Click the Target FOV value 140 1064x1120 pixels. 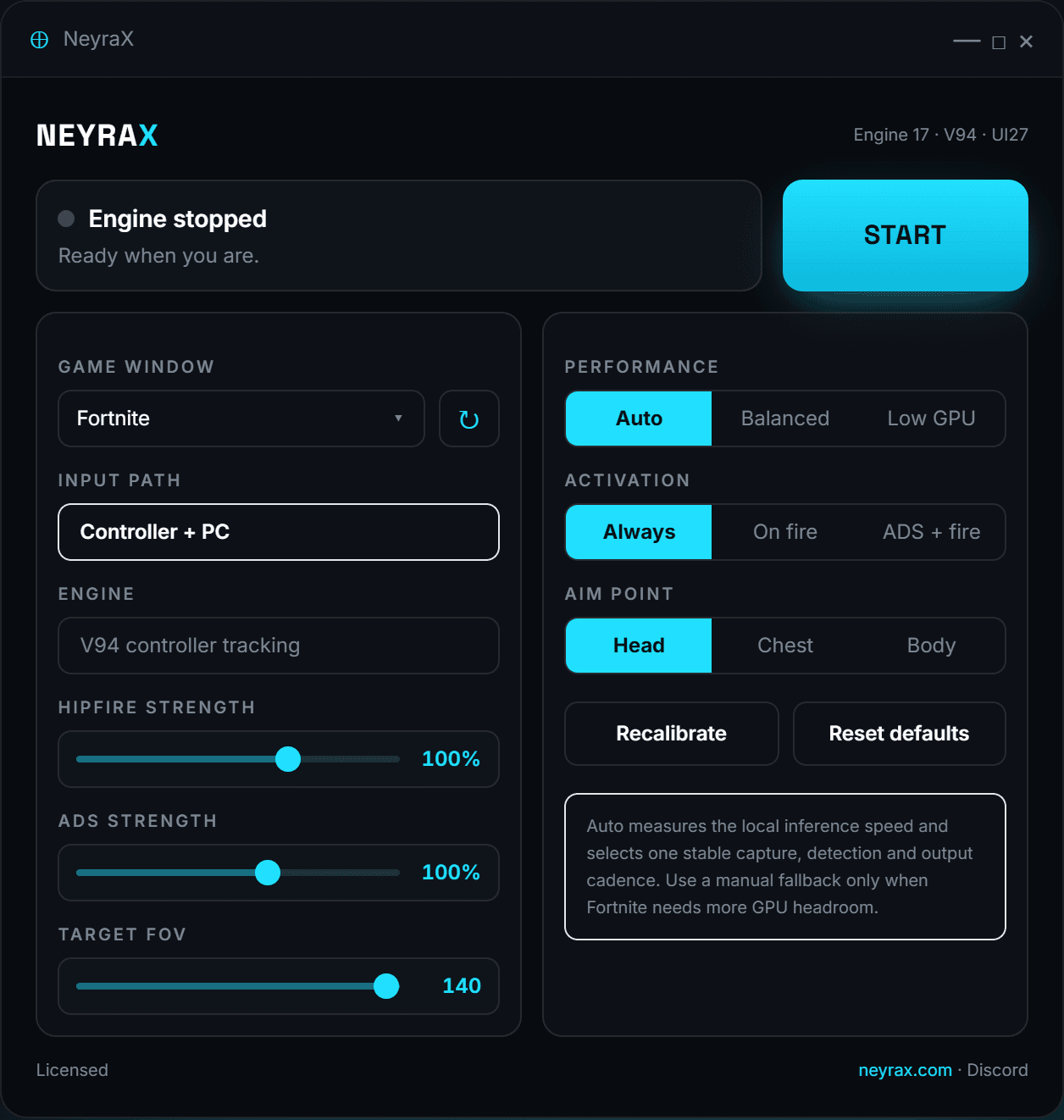[x=462, y=986]
